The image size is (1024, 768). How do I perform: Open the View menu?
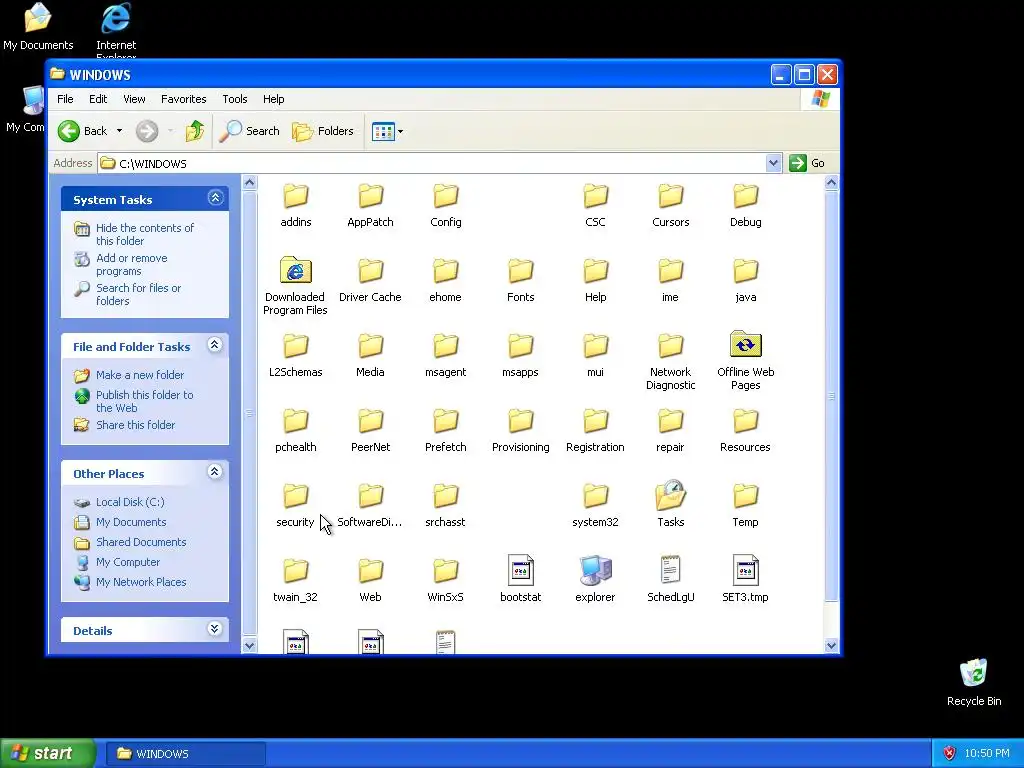point(135,99)
